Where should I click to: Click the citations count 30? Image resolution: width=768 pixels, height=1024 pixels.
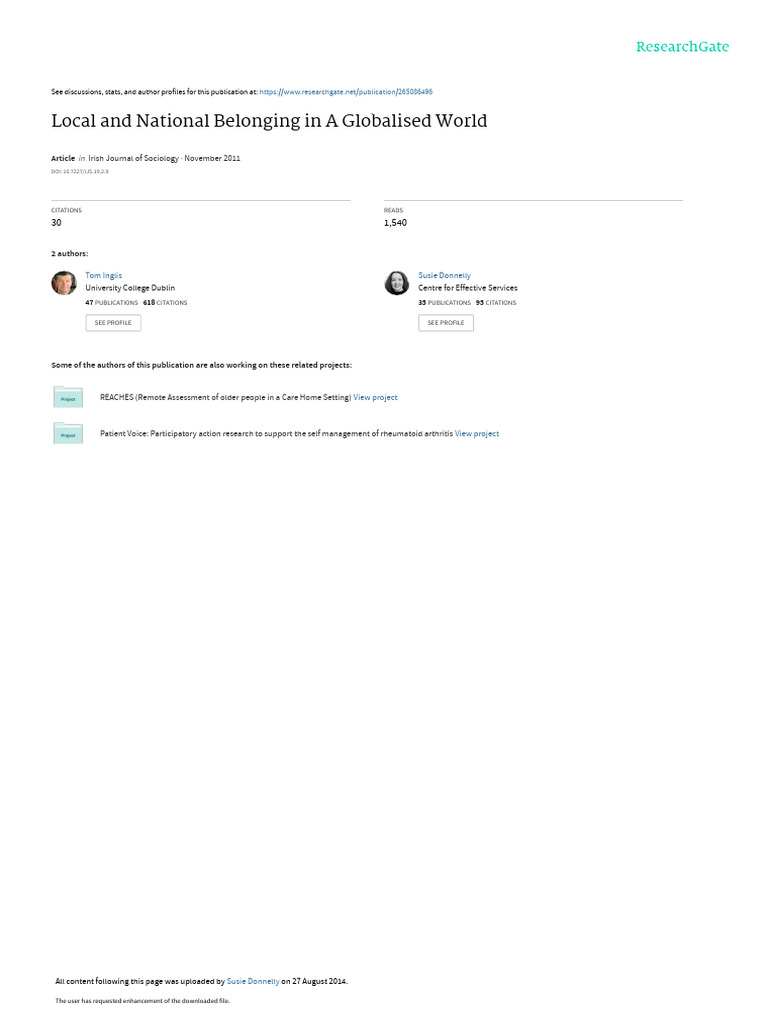click(x=56, y=223)
